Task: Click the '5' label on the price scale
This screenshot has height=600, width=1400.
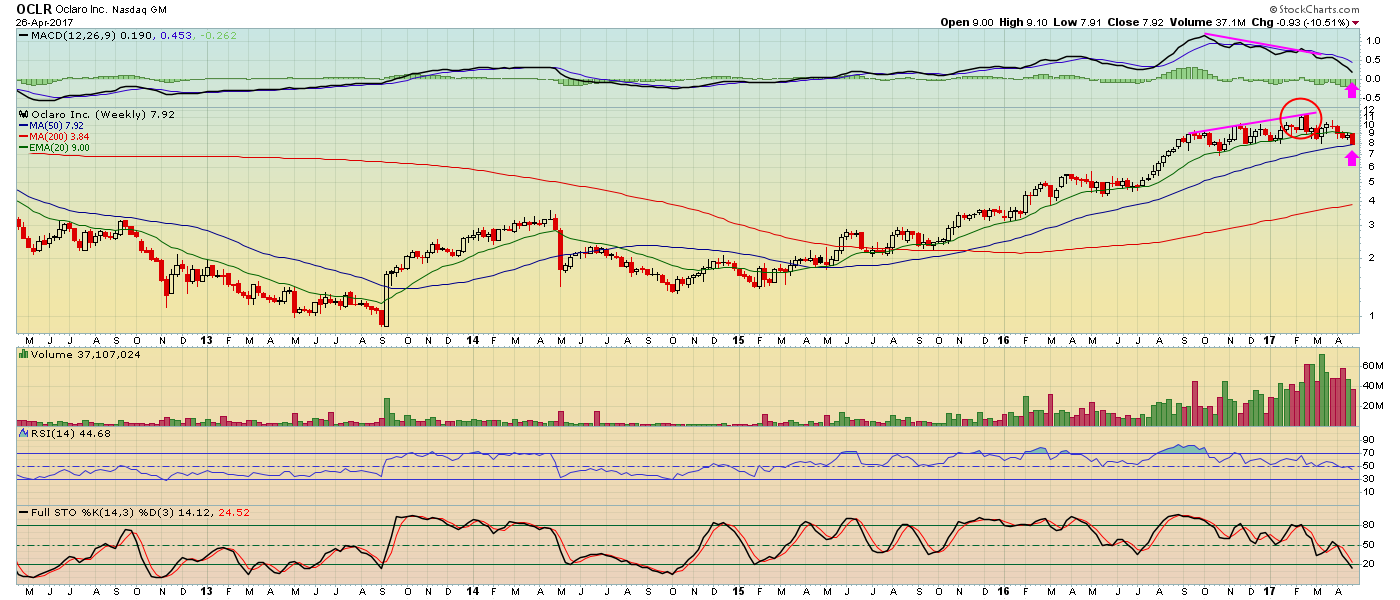Action: (1369, 181)
